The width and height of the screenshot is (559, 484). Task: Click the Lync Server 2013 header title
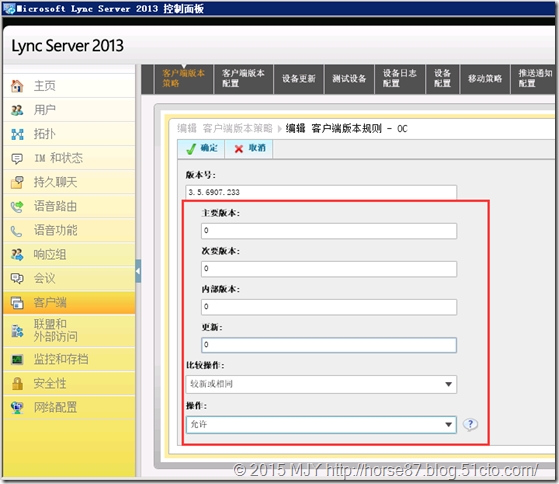coord(68,46)
